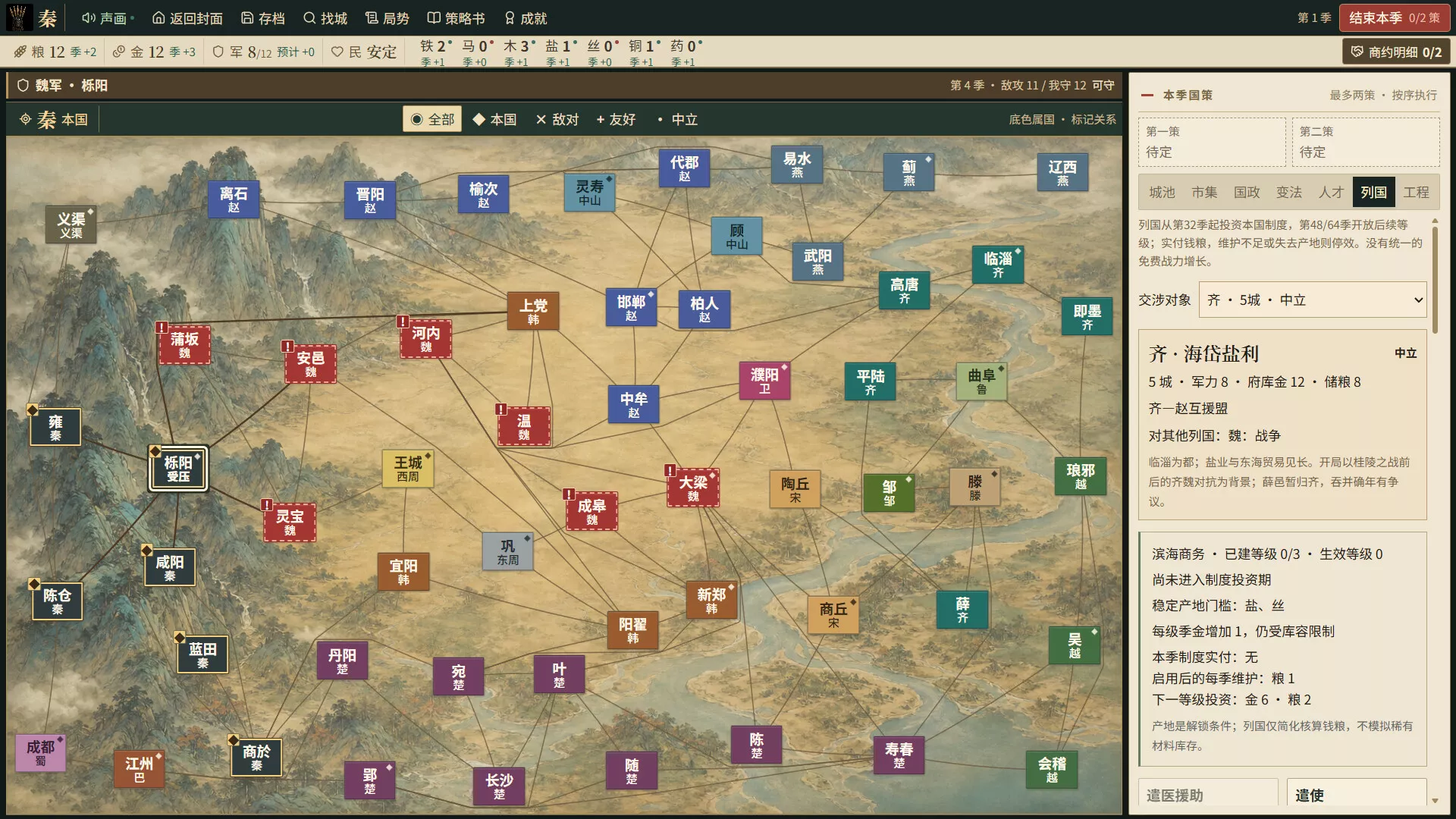Viewport: 1456px width, 819px height.
Task: Open 找城 city search
Action: [x=325, y=18]
